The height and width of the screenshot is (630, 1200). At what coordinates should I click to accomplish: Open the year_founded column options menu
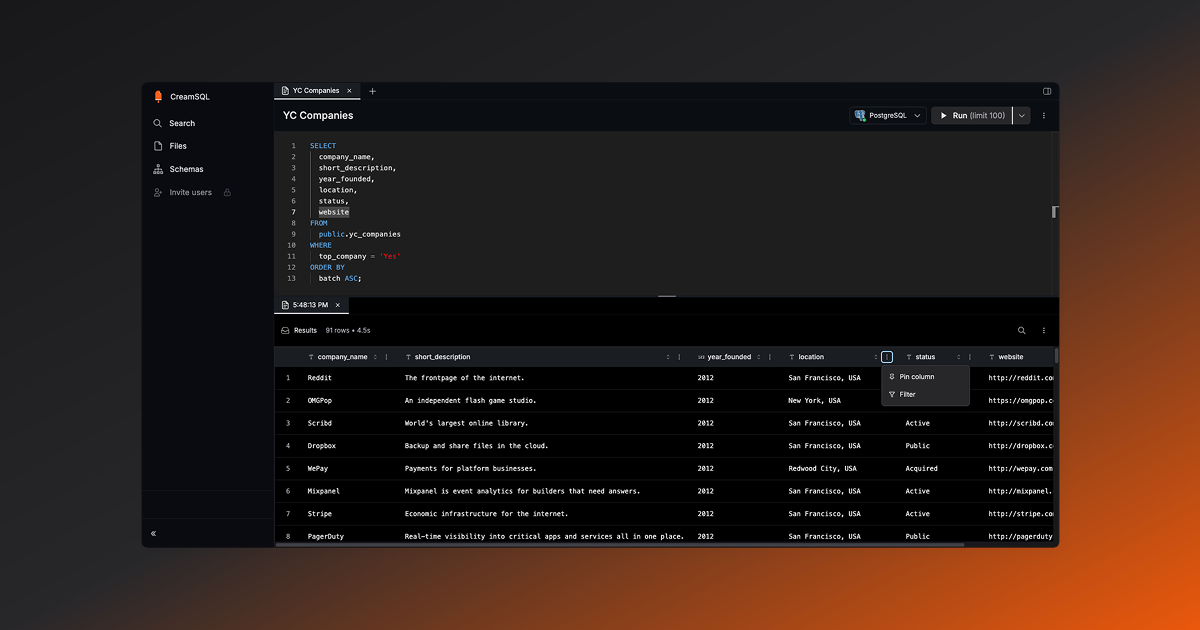(771, 357)
